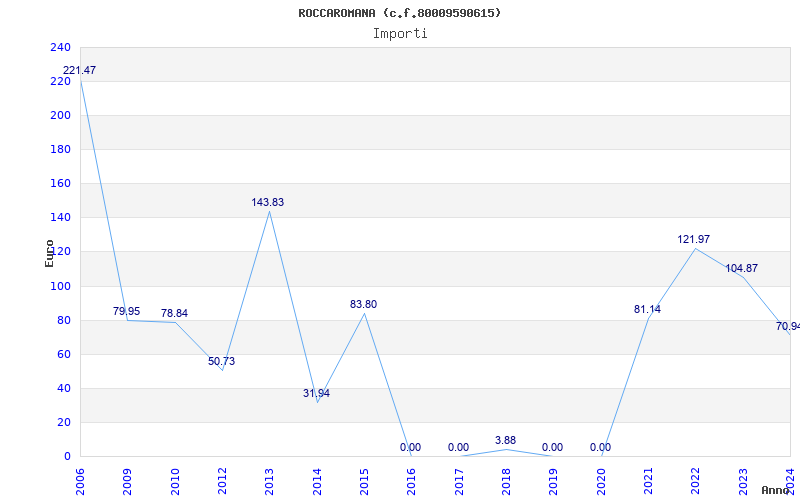This screenshot has height=500, width=800.
Task: Select the 50.73 data label
Action: click(x=221, y=361)
